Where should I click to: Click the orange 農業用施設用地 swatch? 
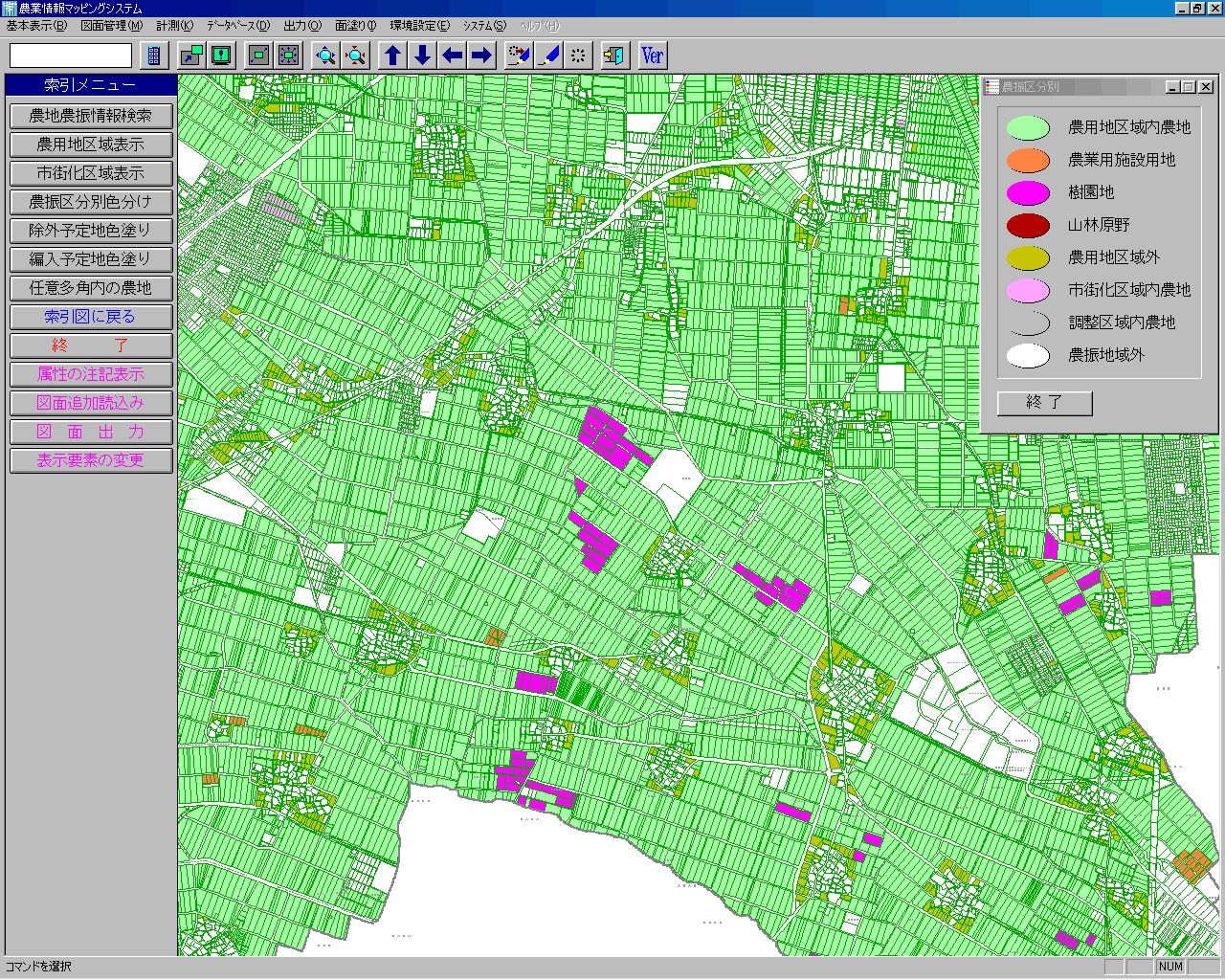coord(1028,160)
